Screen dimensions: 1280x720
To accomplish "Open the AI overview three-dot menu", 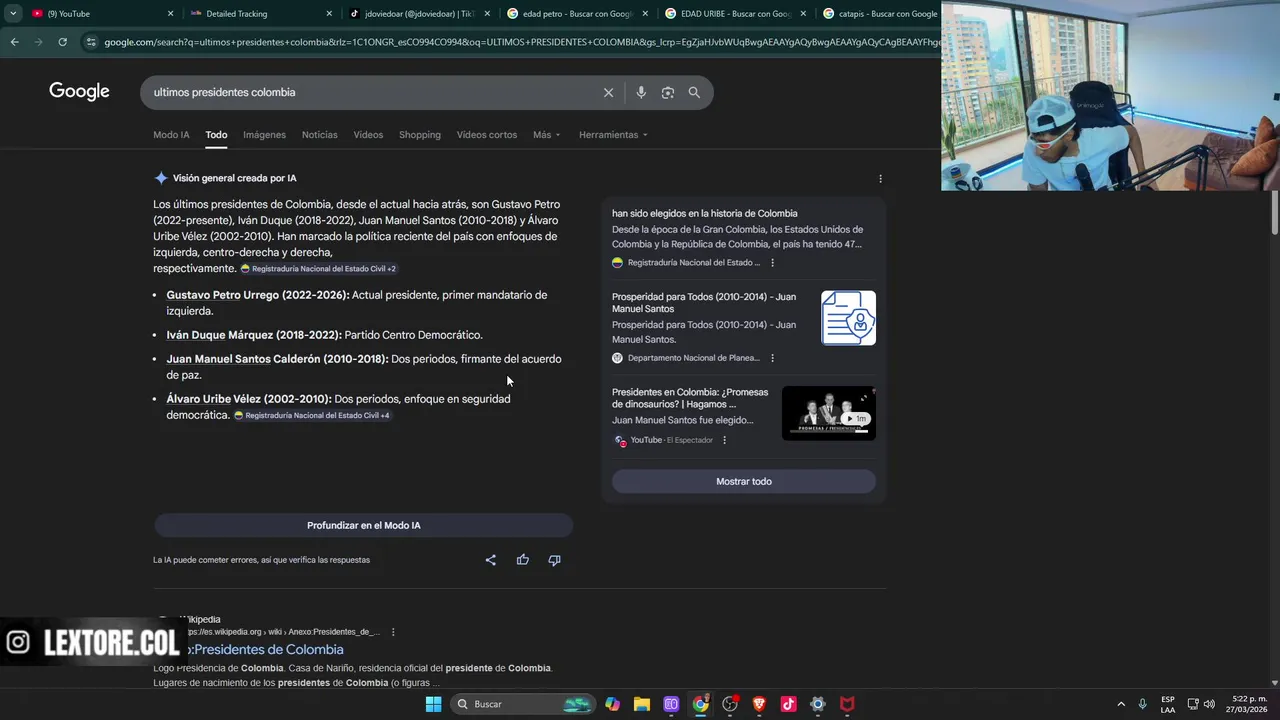I will point(880,178).
